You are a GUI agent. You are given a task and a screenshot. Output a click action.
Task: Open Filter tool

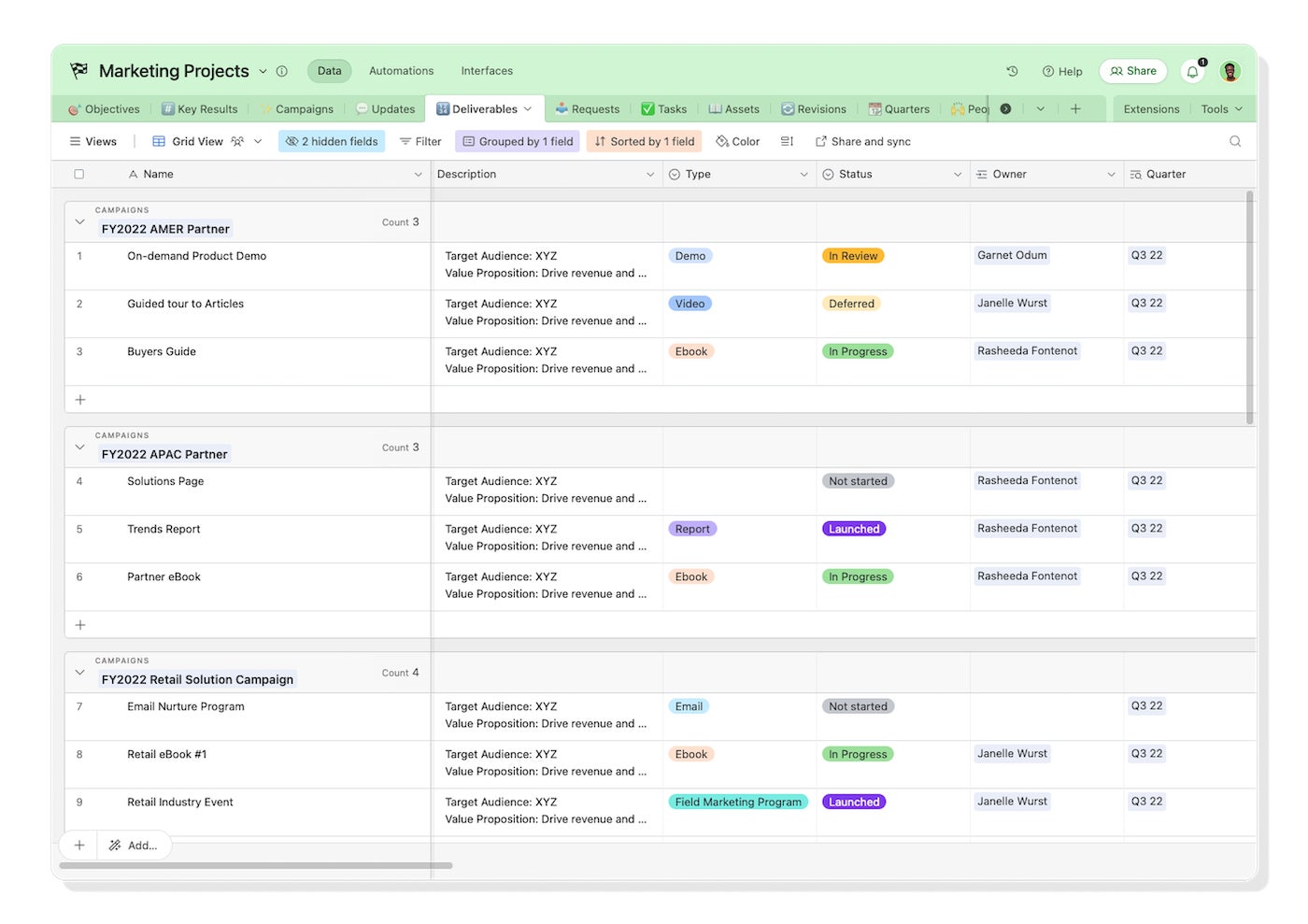420,141
